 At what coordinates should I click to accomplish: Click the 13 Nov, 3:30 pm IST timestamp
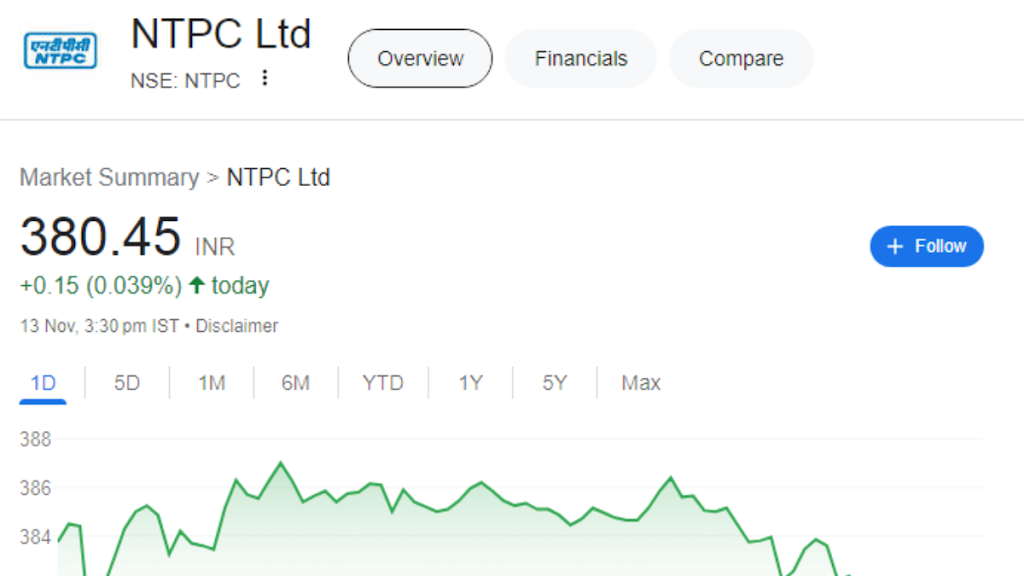tap(99, 326)
